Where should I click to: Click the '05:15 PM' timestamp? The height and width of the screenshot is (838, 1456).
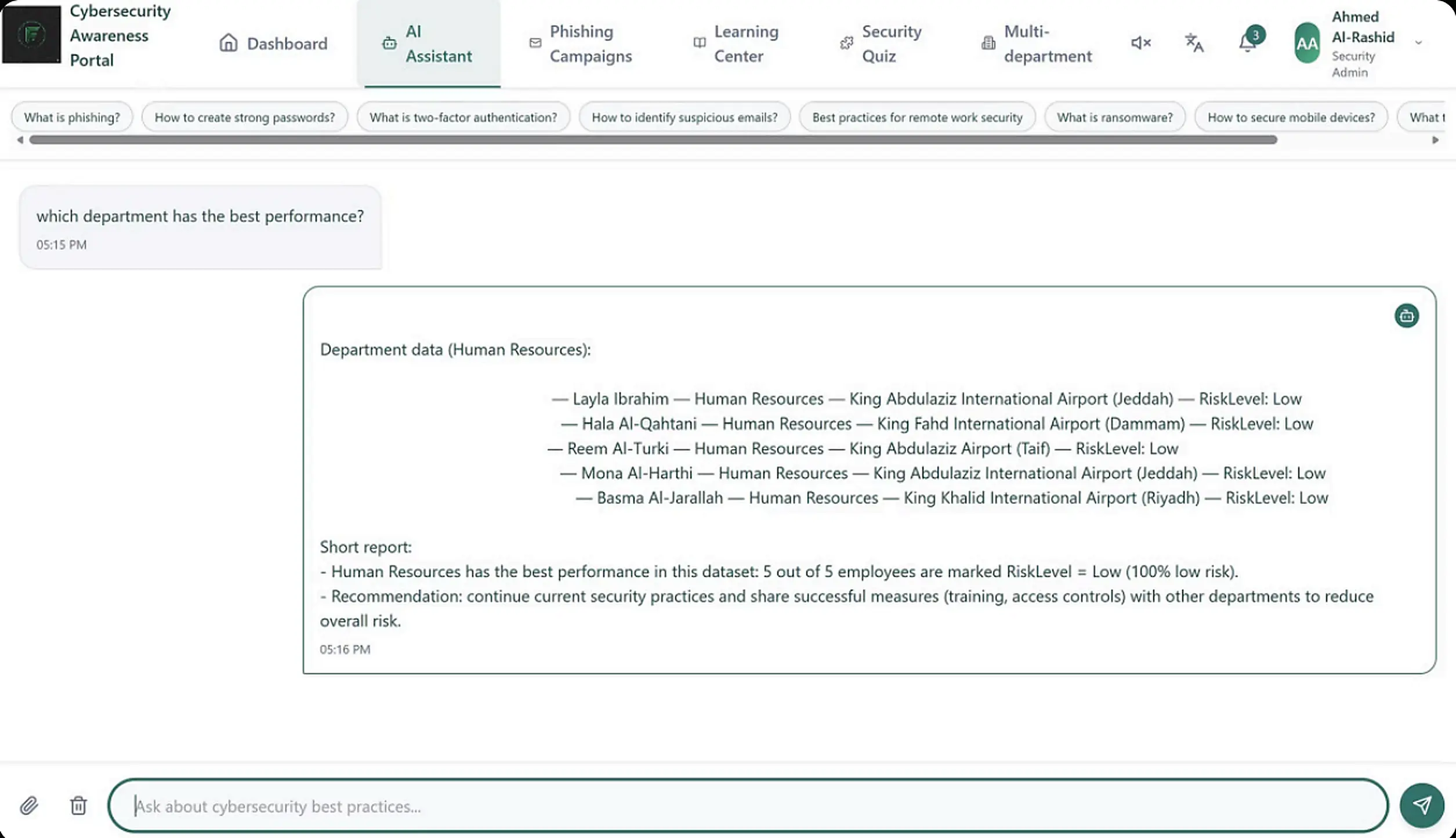point(61,245)
